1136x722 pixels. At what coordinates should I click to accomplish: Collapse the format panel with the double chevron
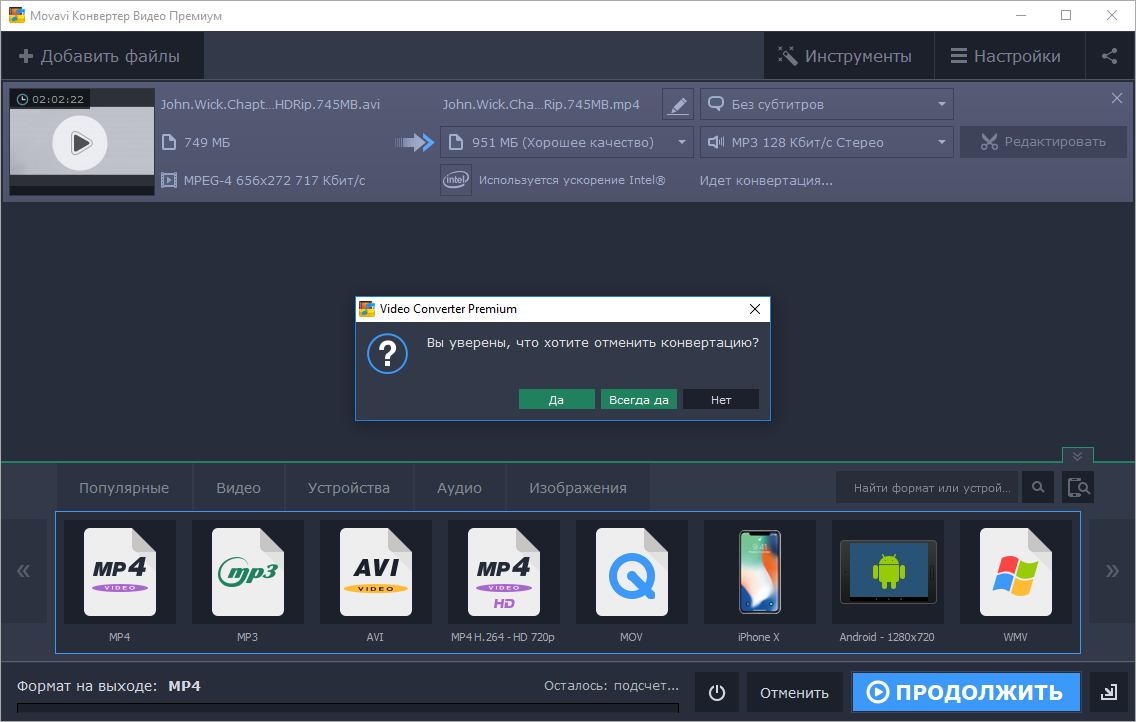click(x=1077, y=456)
